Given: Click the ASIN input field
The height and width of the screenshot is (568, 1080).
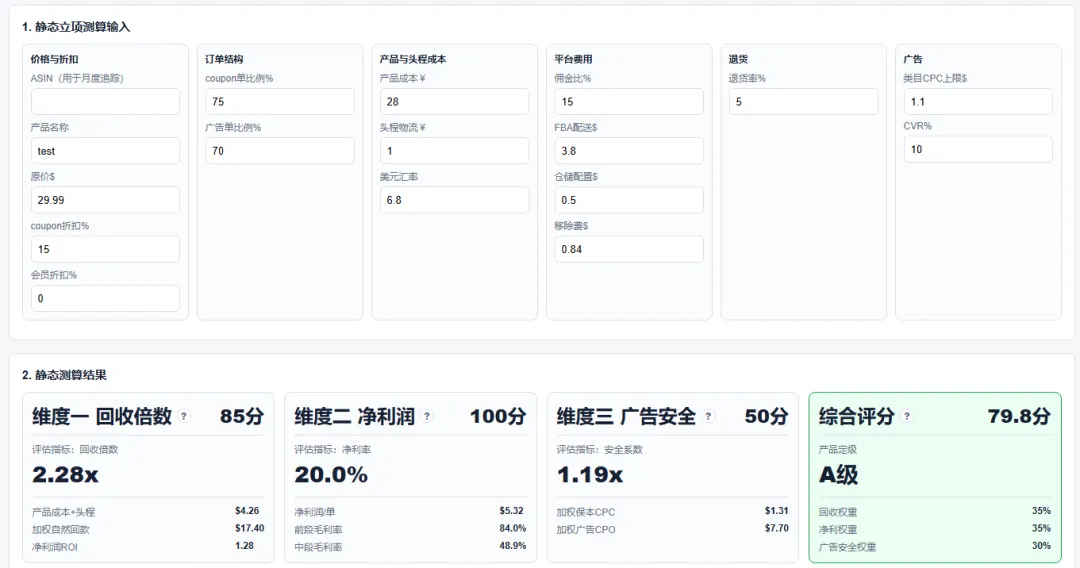Looking at the screenshot, I should [105, 101].
